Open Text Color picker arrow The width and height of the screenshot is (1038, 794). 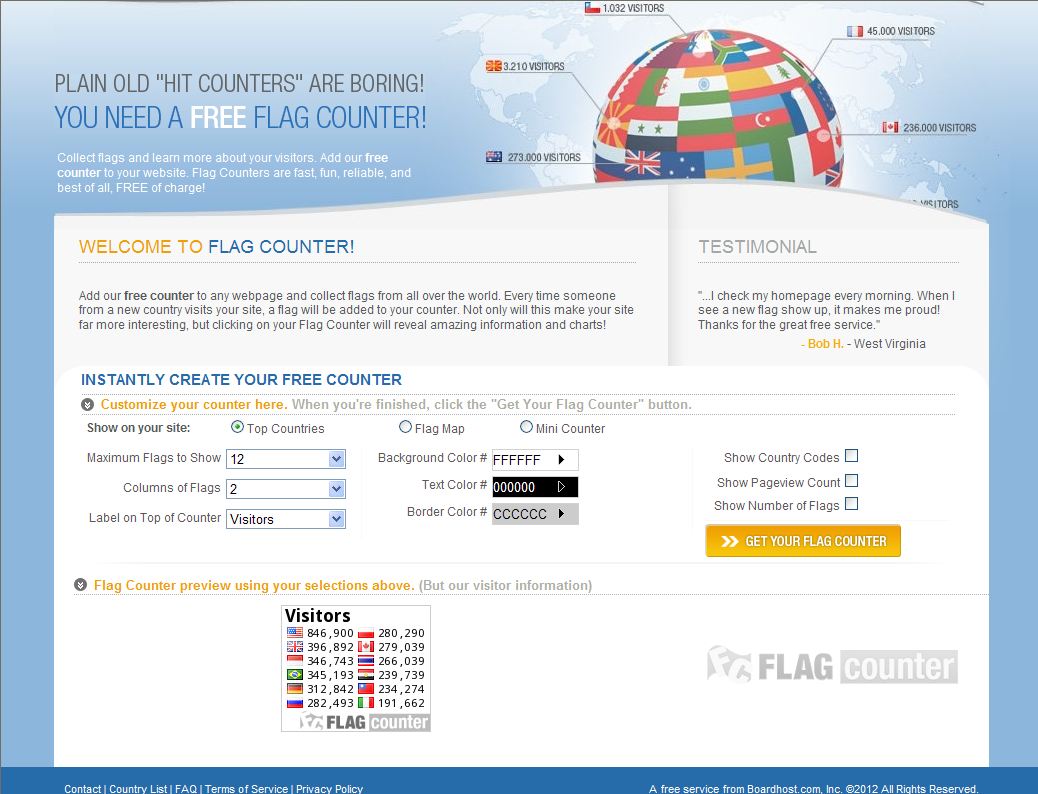(x=561, y=487)
